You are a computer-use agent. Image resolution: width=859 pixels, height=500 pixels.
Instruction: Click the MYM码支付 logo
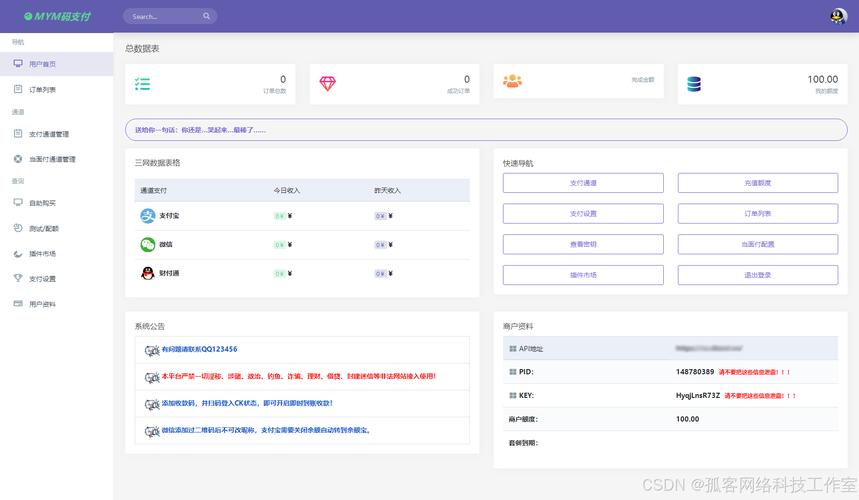(58, 16)
